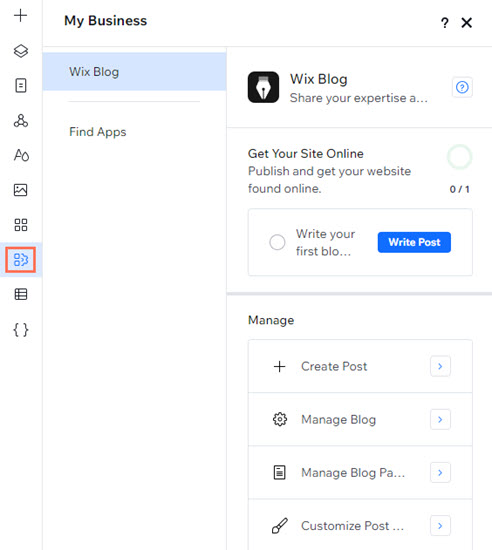This screenshot has width=492, height=550.
Task: Click the Customize Post brush icon
Action: 280,525
